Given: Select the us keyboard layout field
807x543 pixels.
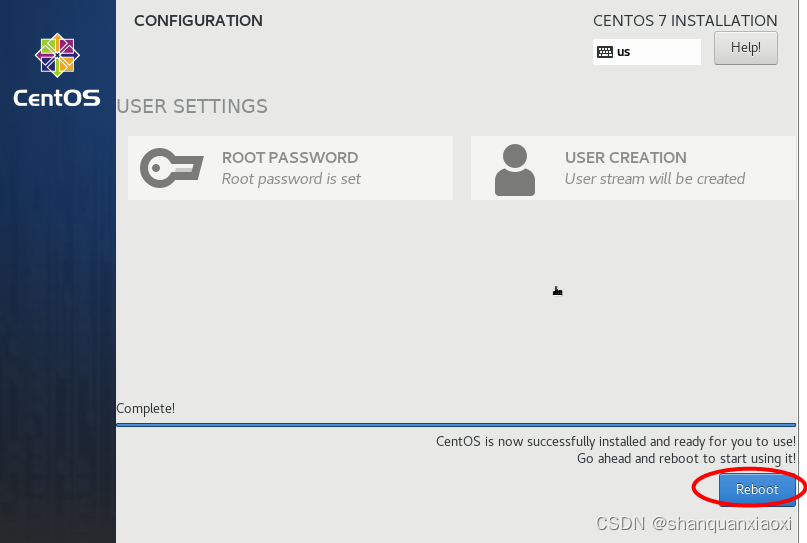Looking at the screenshot, I should pyautogui.click(x=647, y=52).
